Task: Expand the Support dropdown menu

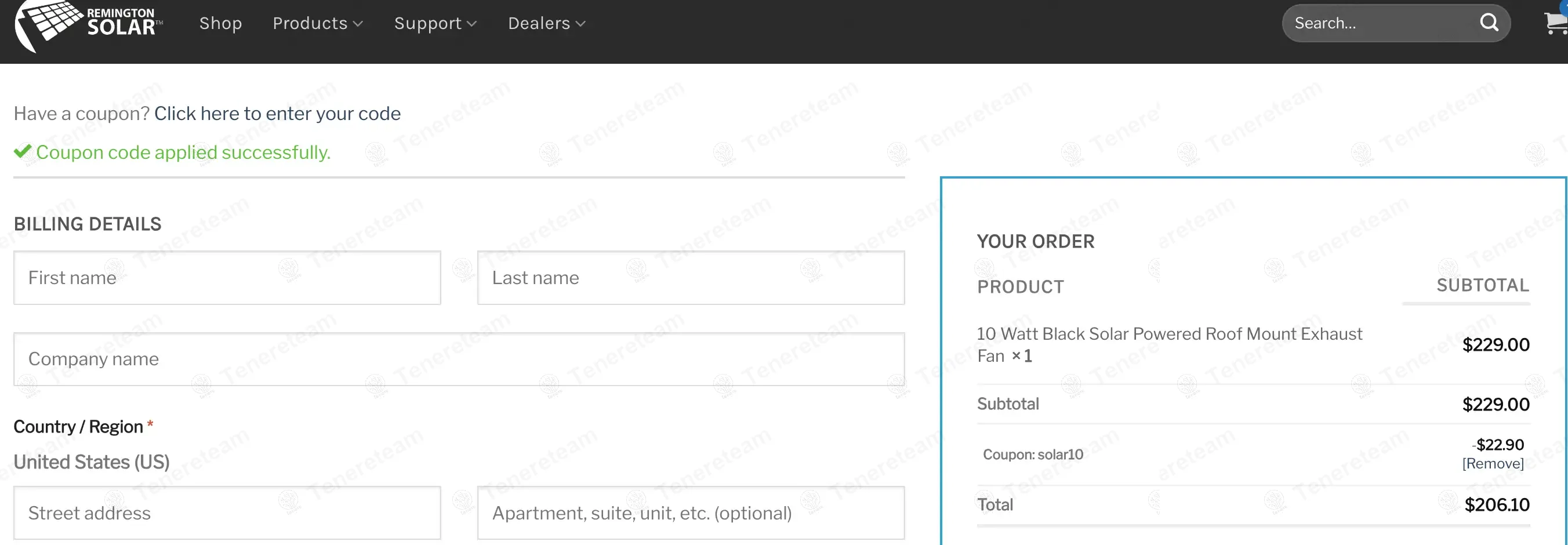Action: pos(435,23)
